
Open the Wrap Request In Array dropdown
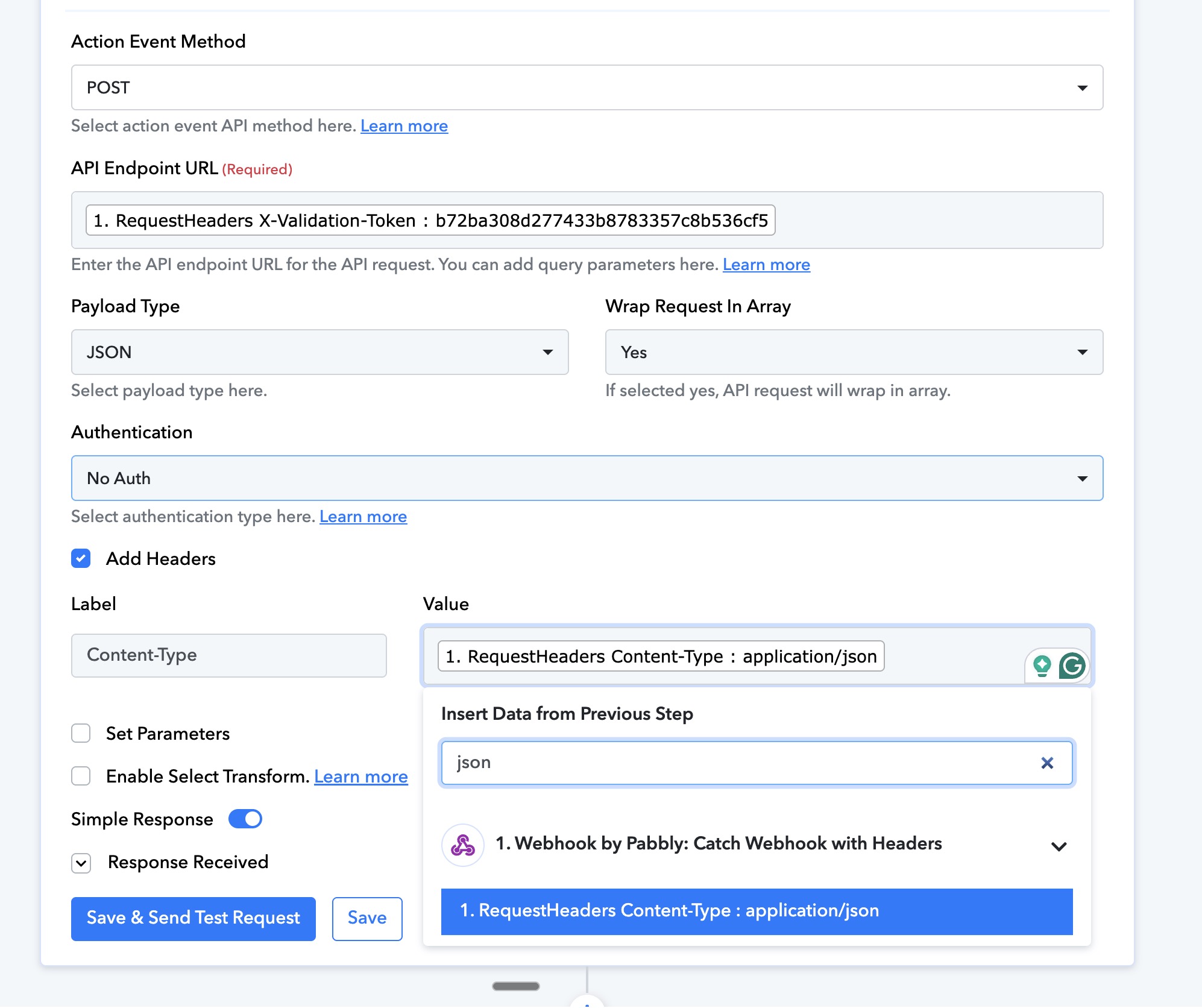point(854,352)
